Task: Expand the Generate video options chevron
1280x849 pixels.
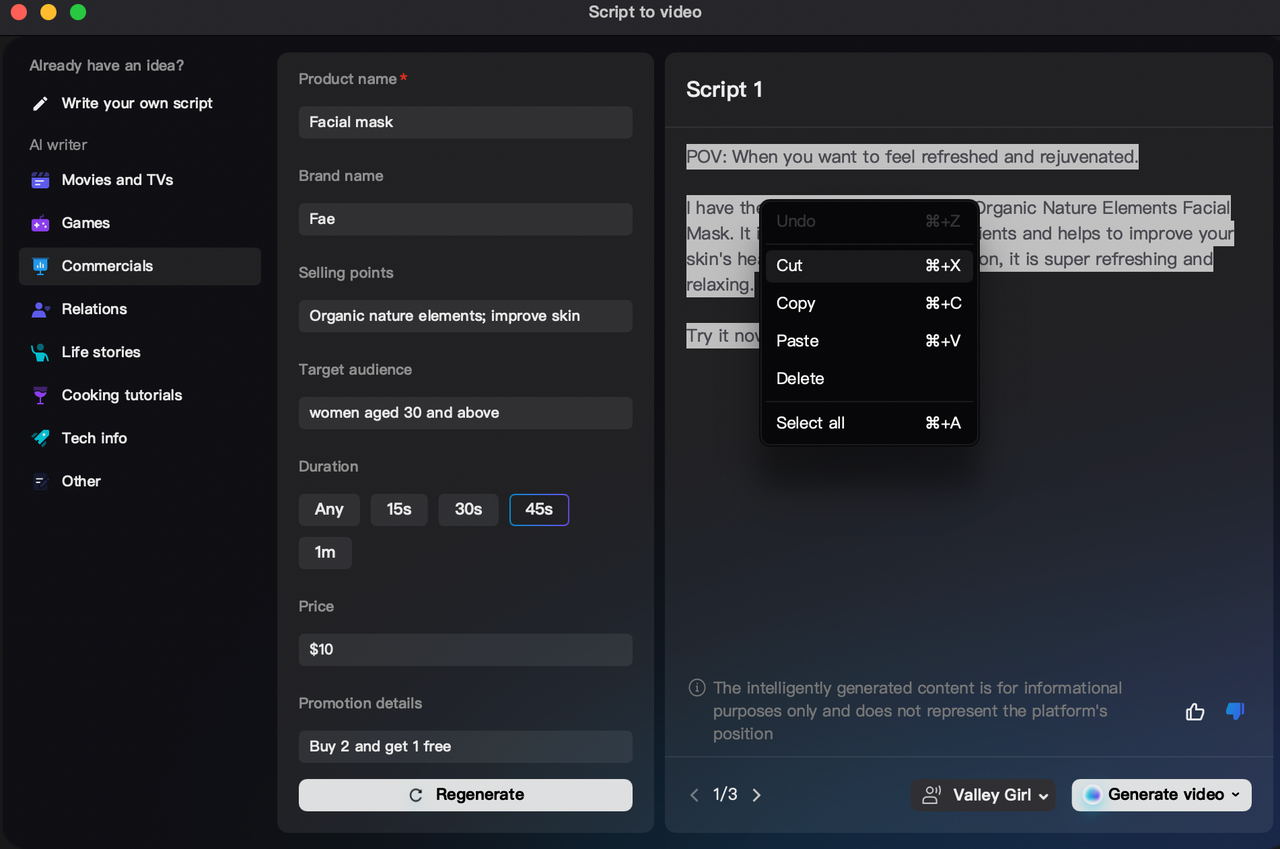Action: (x=1236, y=794)
